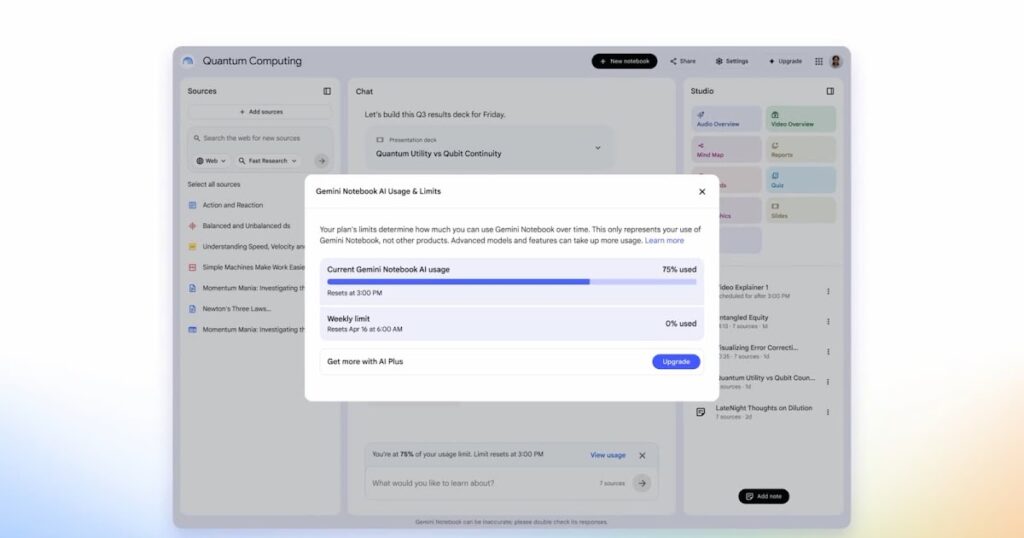The width and height of the screenshot is (1024, 538).
Task: Click the chat send arrow button
Action: [642, 483]
